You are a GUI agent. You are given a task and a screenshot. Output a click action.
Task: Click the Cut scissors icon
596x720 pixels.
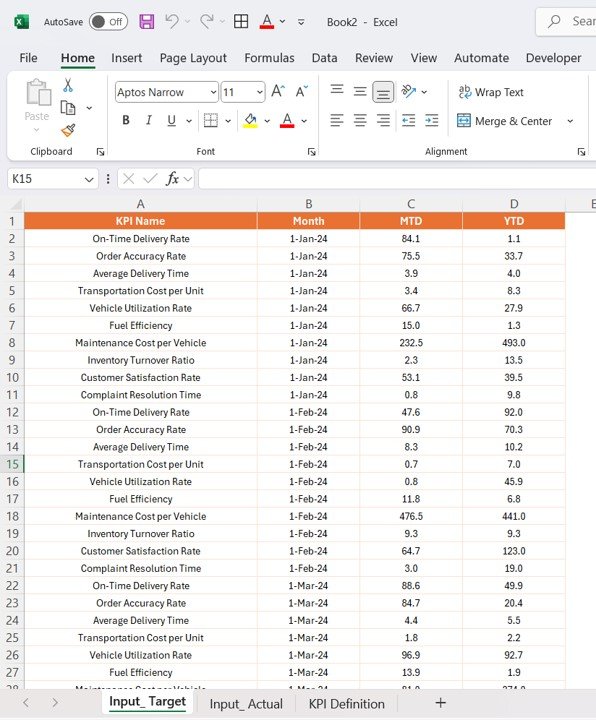(x=68, y=85)
